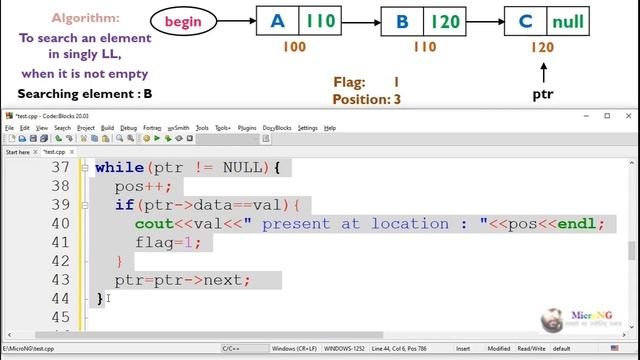Select the *test.cpp editor tab
Screen dimensions: 640x360
pos(54,152)
